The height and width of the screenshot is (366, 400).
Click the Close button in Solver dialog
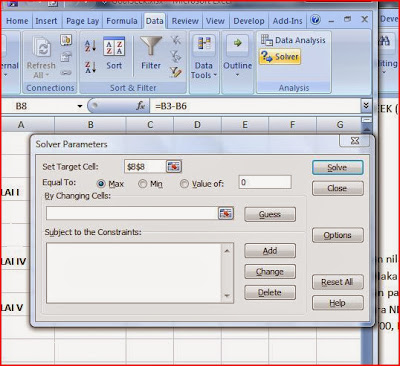coord(337,188)
